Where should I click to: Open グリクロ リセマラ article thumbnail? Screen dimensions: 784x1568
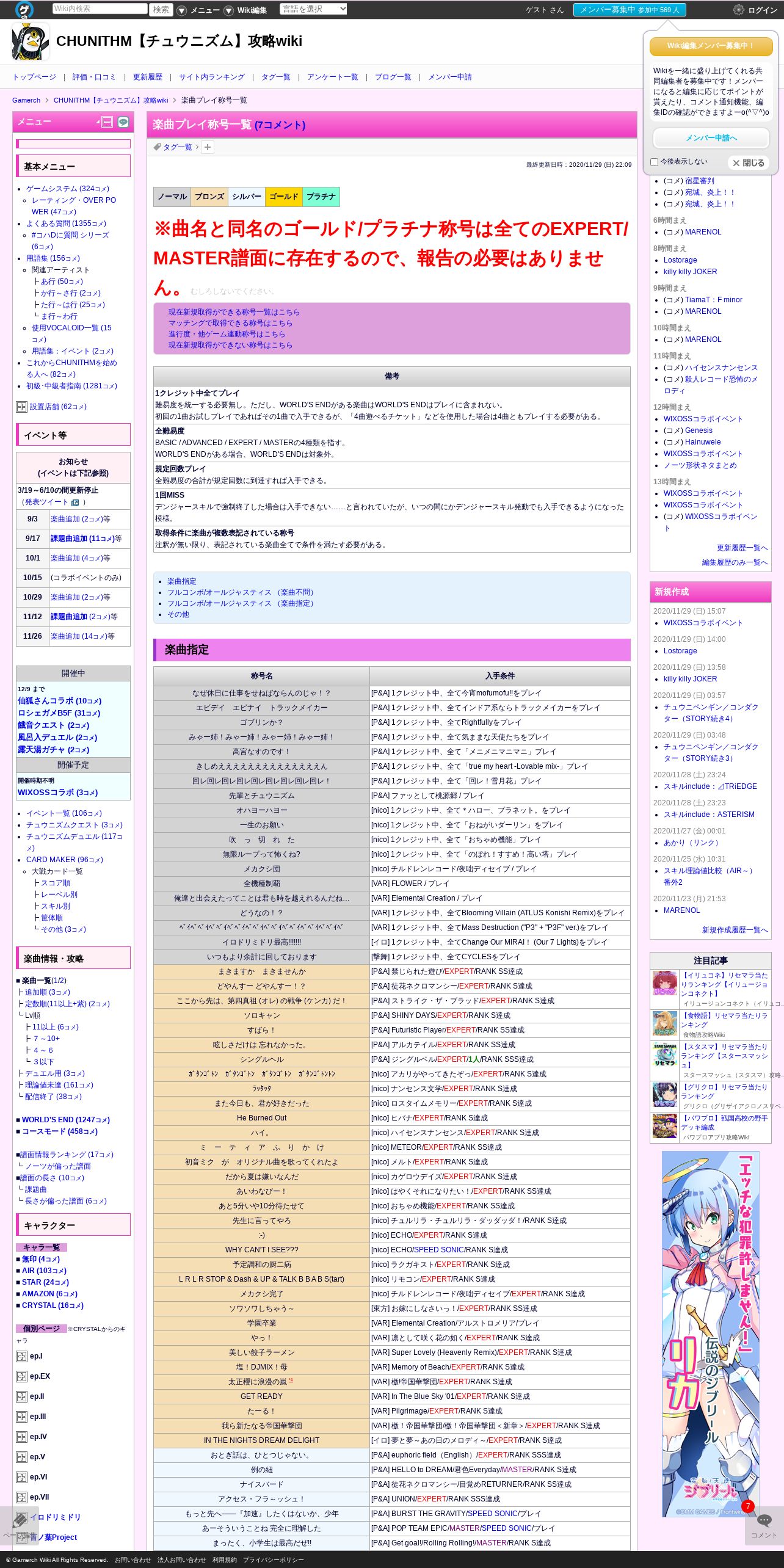tap(665, 1095)
